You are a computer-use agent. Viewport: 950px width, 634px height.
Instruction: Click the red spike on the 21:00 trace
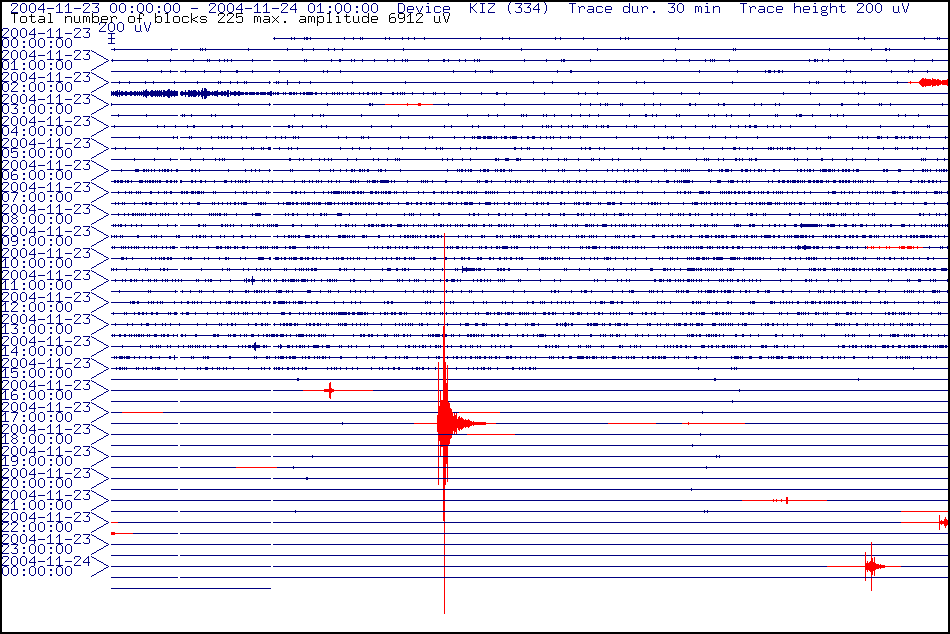tap(786, 500)
